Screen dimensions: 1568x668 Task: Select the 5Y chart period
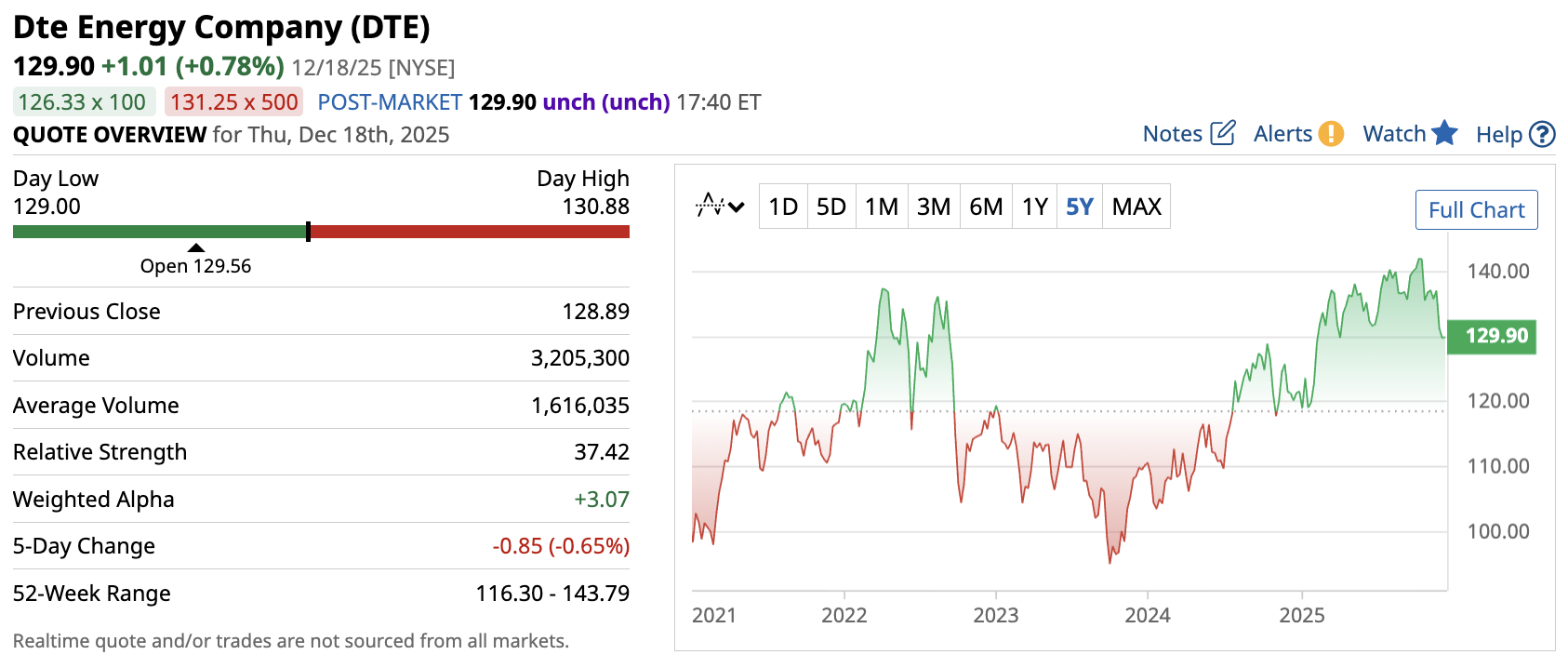click(1080, 207)
